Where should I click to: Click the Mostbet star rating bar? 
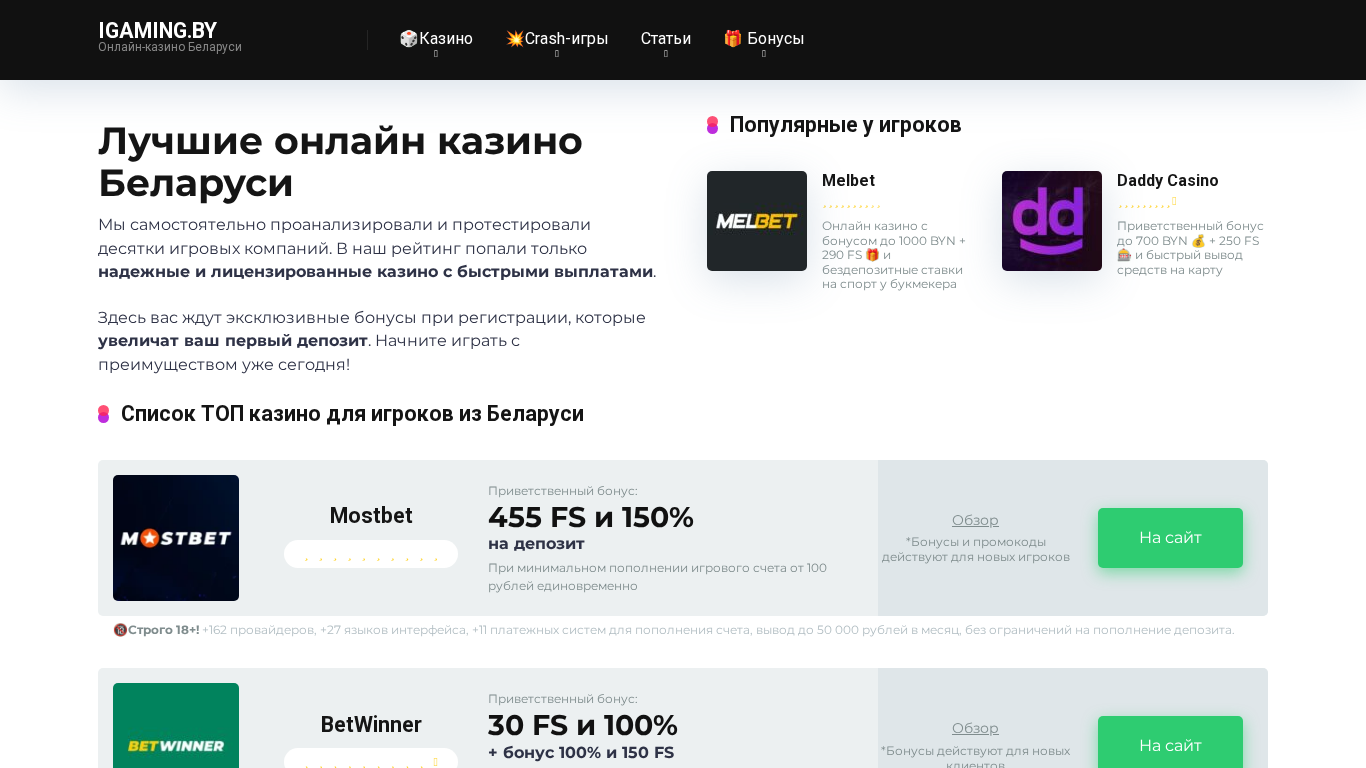(x=371, y=554)
